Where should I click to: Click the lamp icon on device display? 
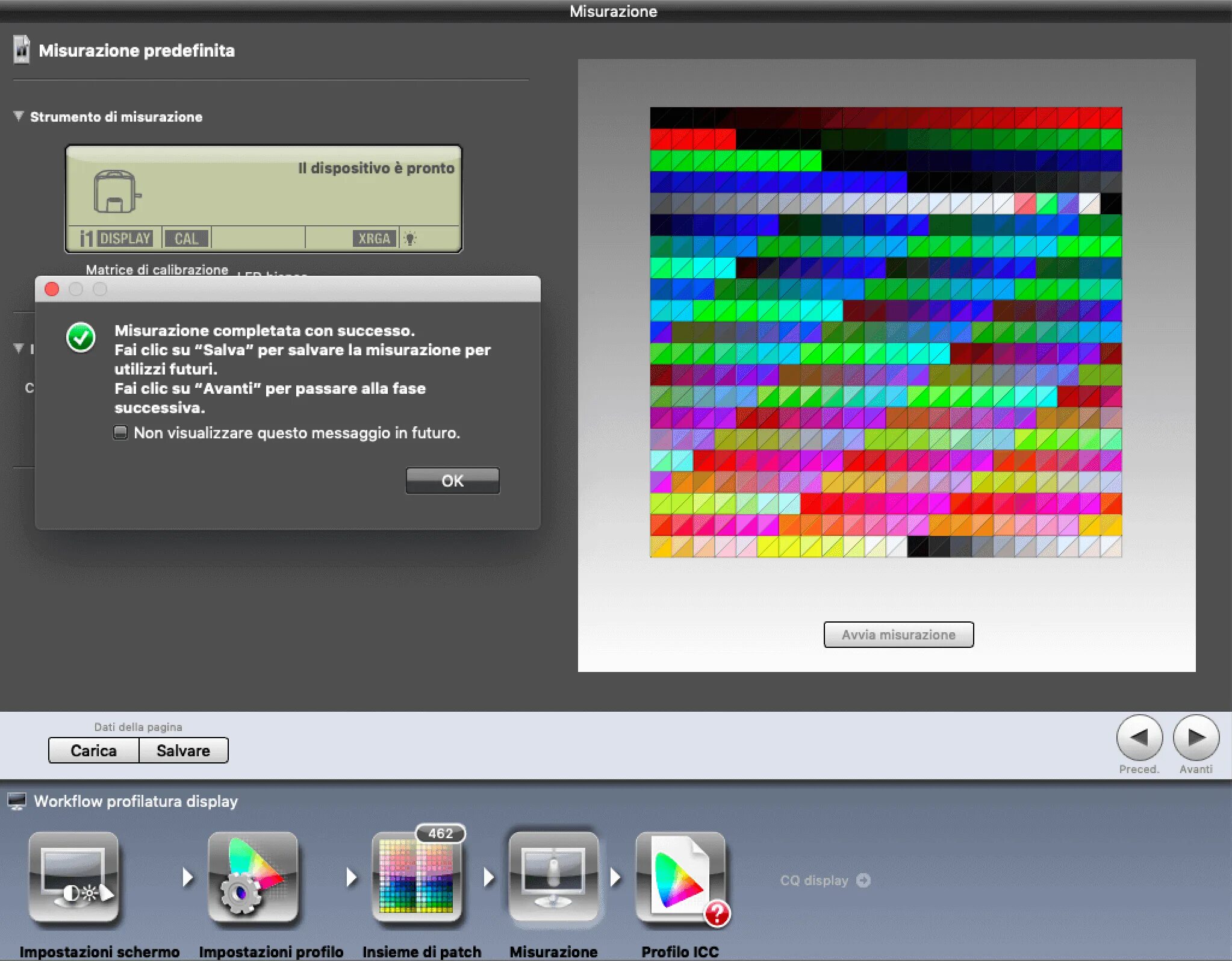click(410, 238)
